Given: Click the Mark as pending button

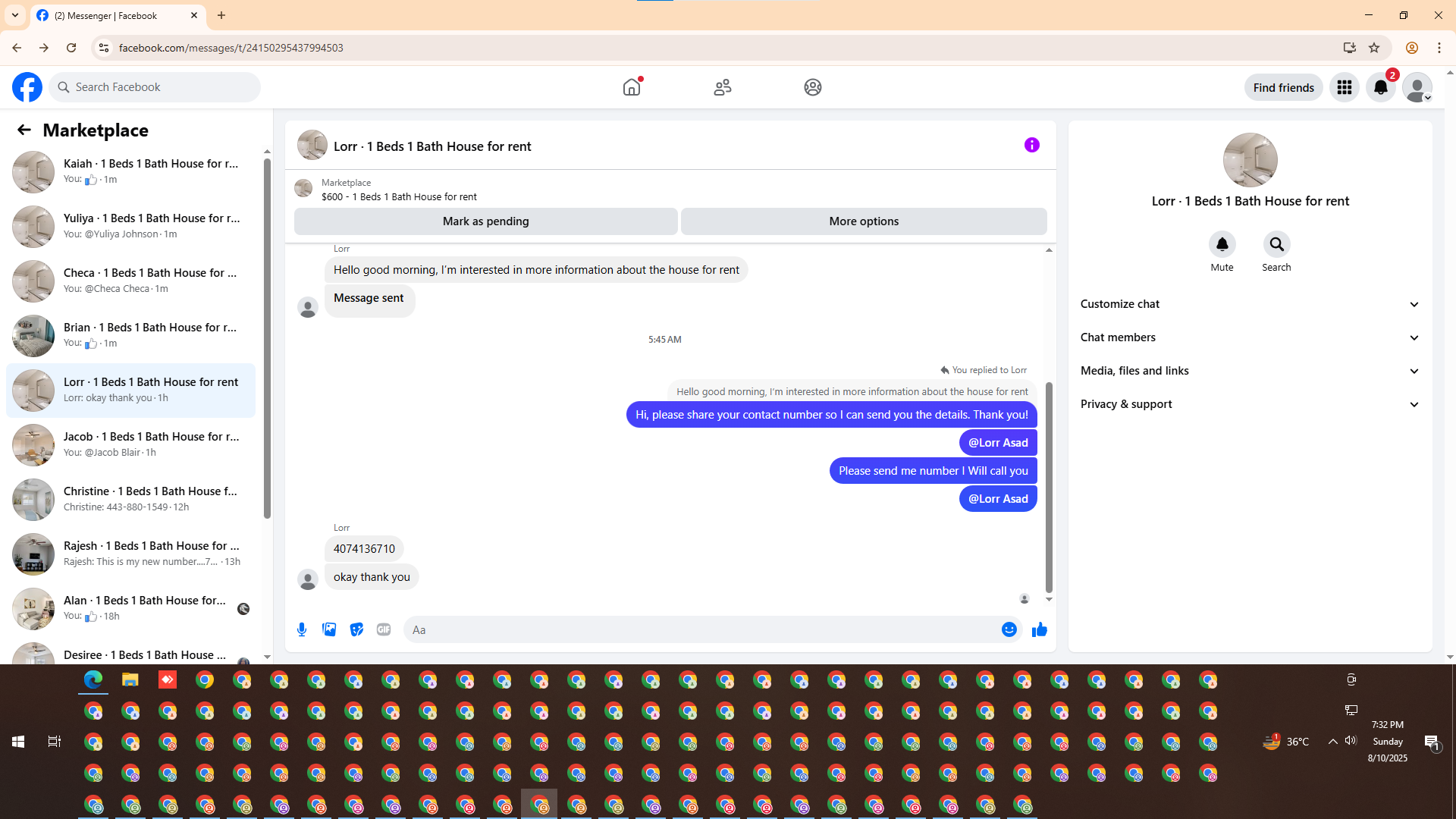Looking at the screenshot, I should pos(485,221).
